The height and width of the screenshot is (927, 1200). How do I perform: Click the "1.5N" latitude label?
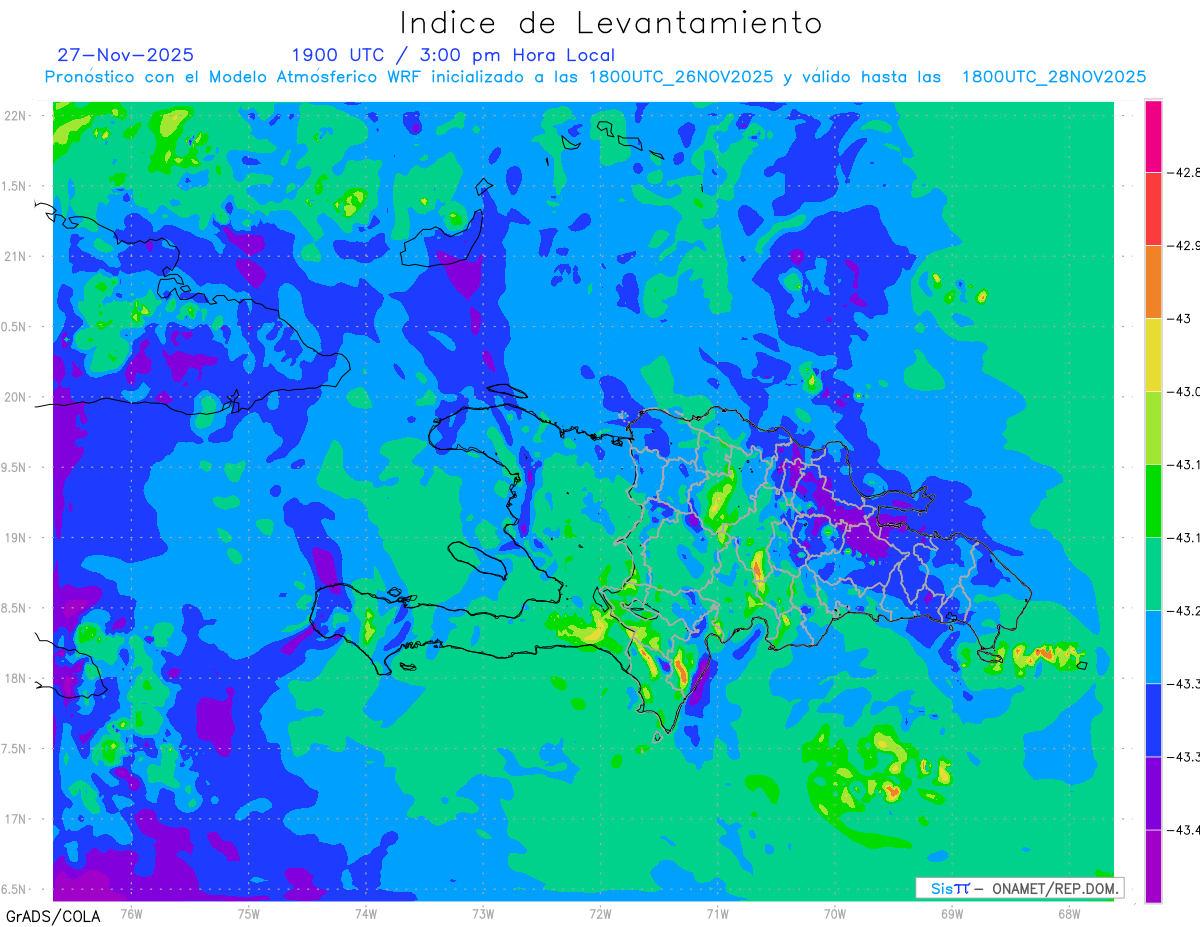coord(15,186)
